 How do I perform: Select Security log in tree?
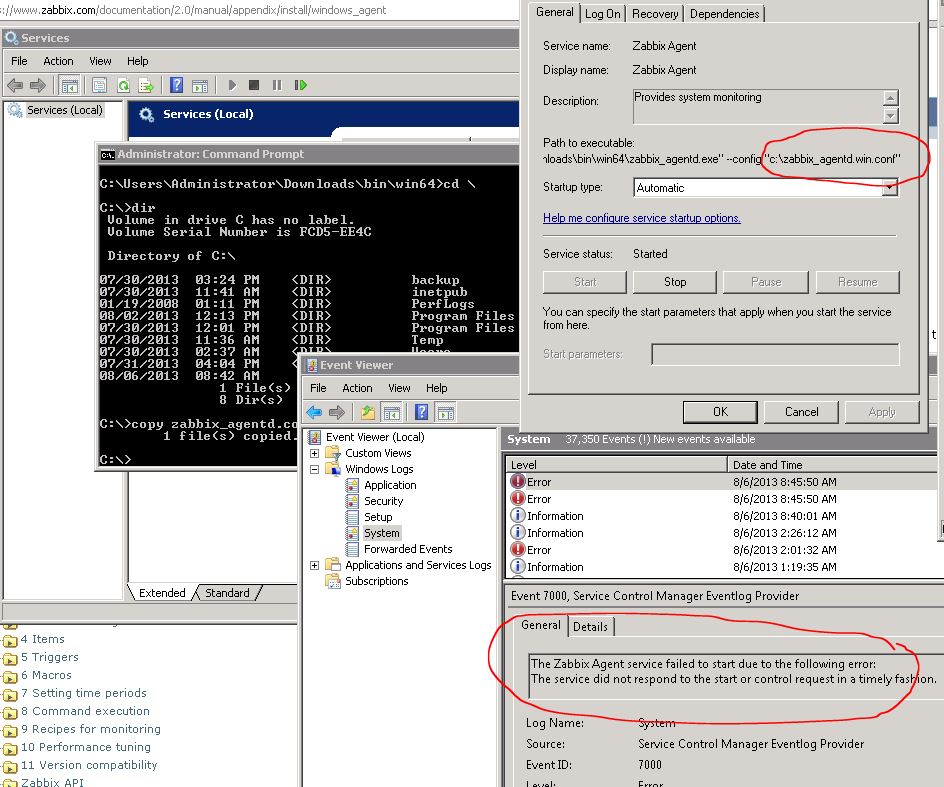click(x=384, y=502)
